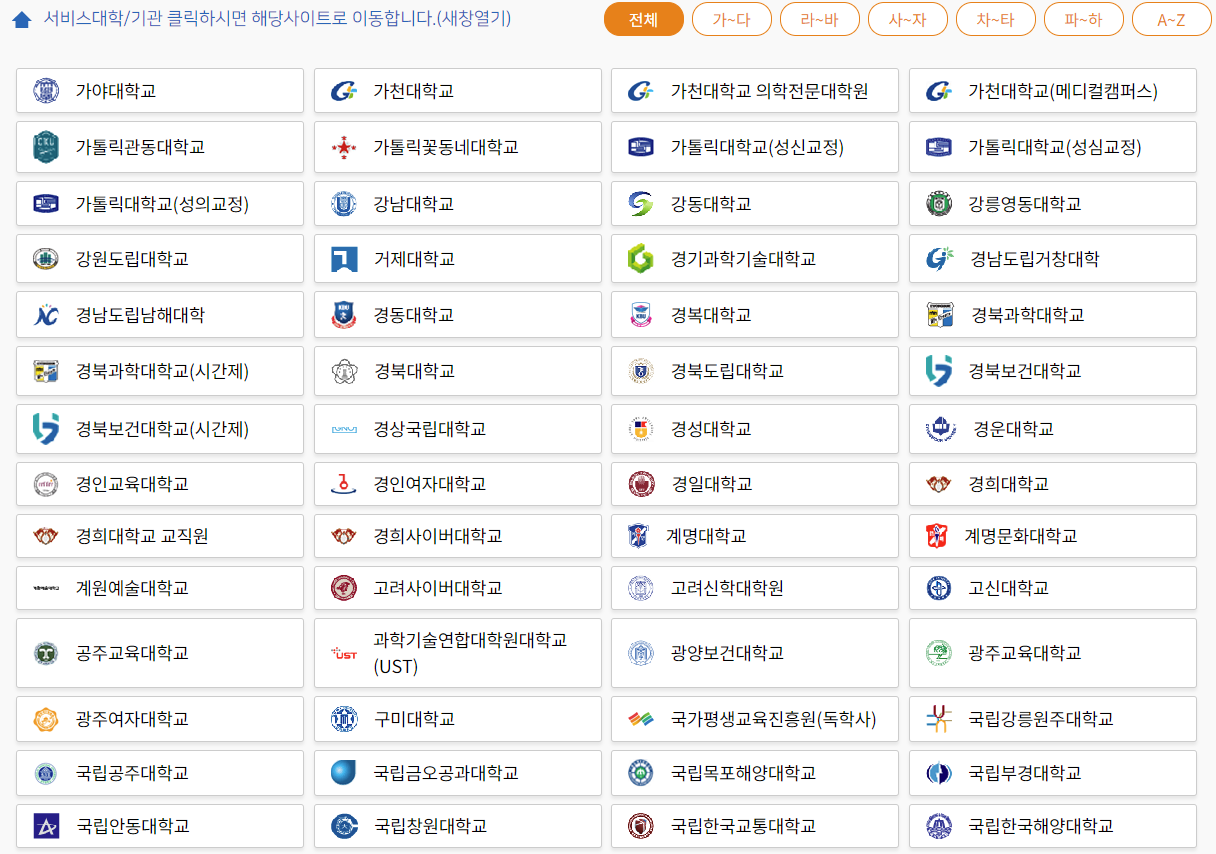Click the 경희사이버대학교 logo icon
The width and height of the screenshot is (1216, 854).
coord(344,536)
